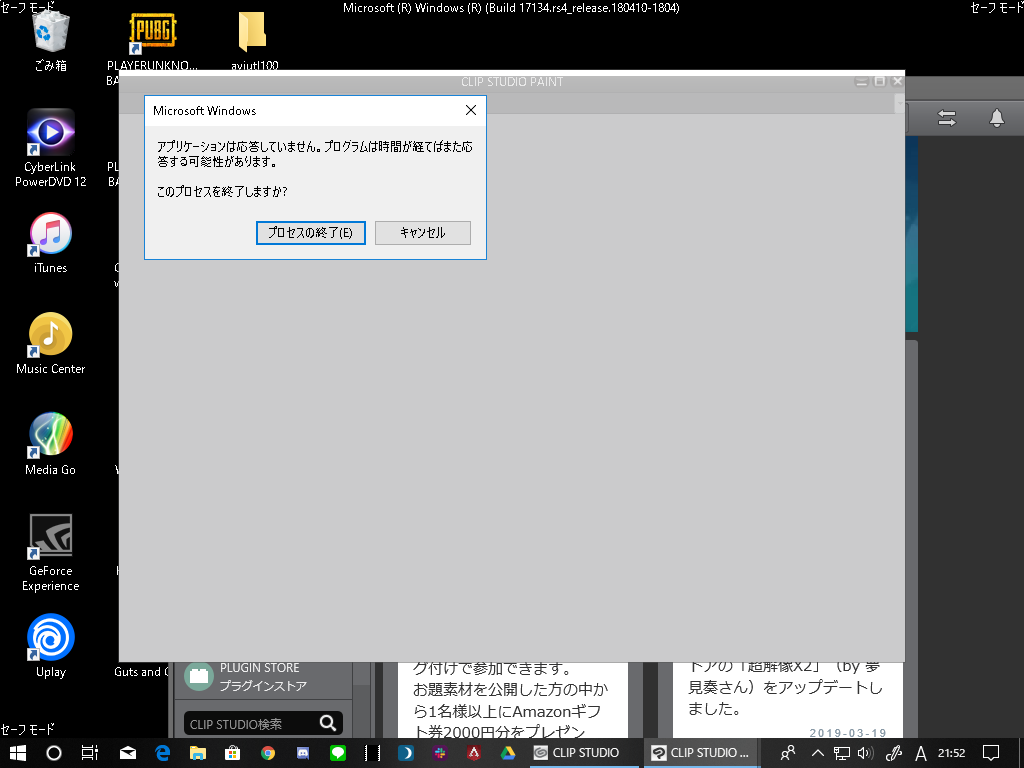Open People icon in system tray
Screen dimensions: 1024x768
tap(788, 753)
